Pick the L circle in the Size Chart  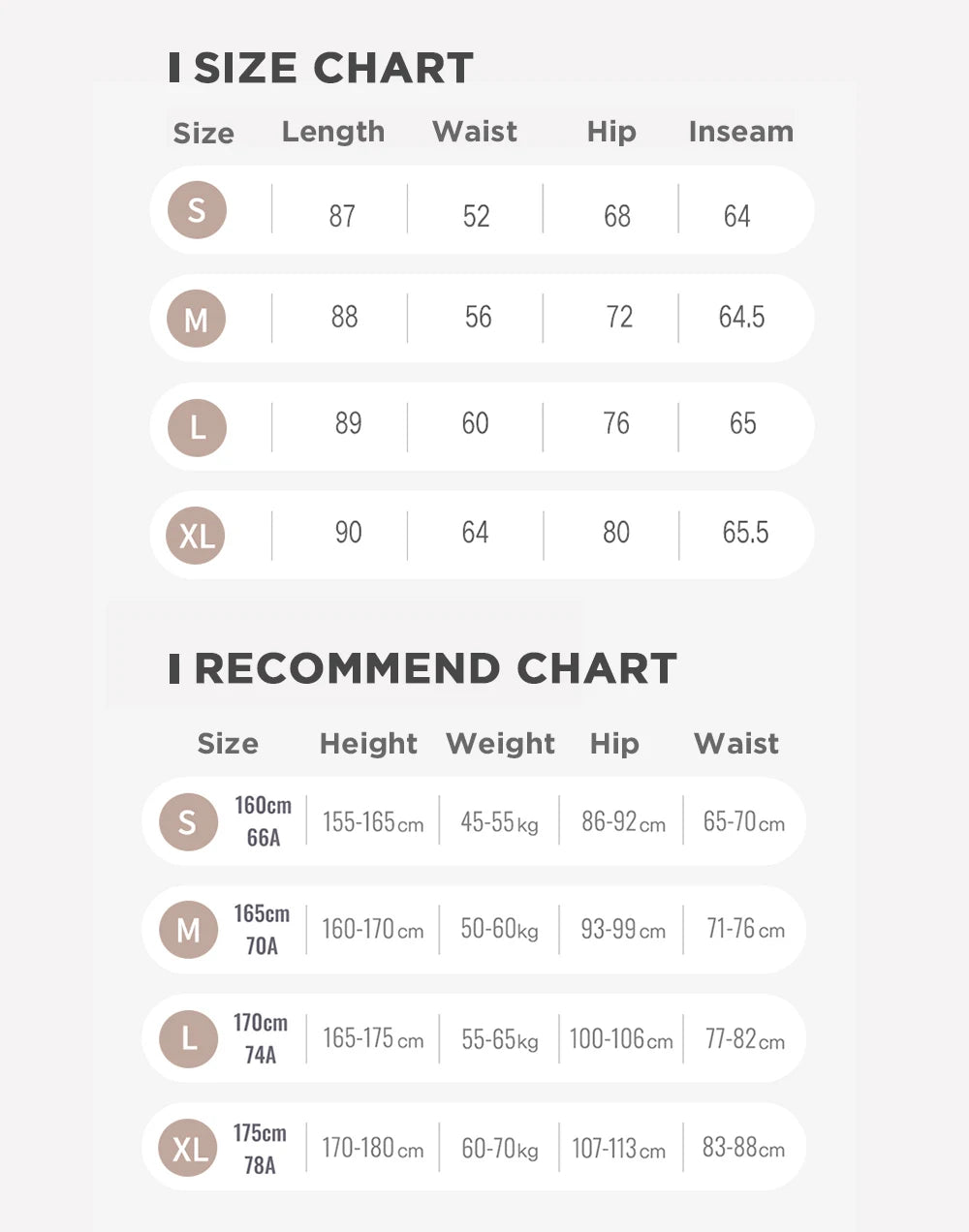coord(197,427)
